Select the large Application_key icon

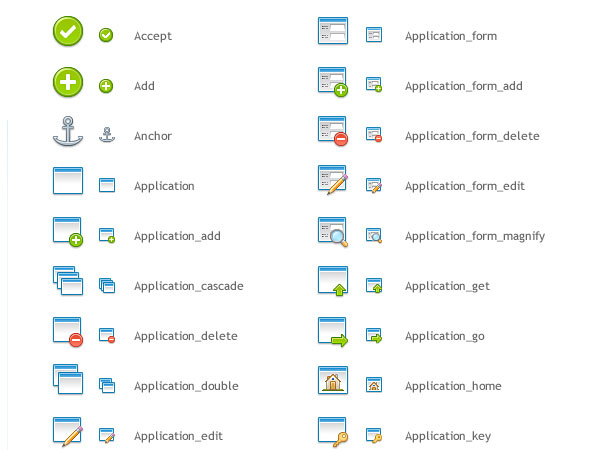(333, 432)
